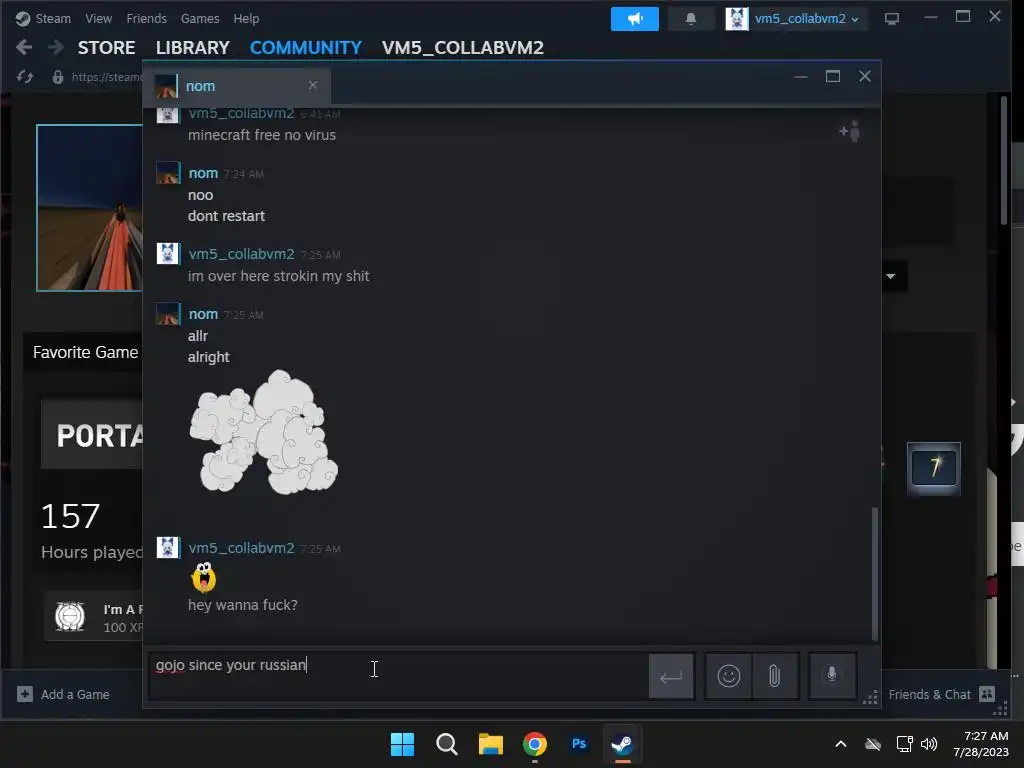Close the nom chat tab
The width and height of the screenshot is (1024, 768).
pos(313,86)
